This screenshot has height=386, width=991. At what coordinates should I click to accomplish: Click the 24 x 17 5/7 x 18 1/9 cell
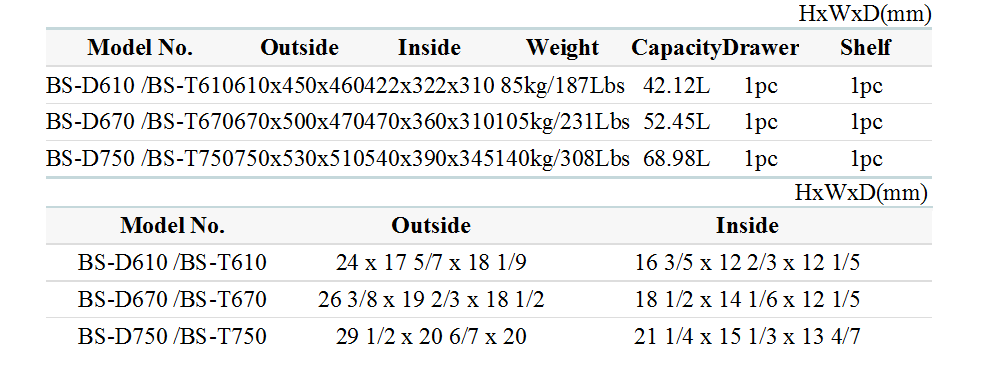[431, 262]
